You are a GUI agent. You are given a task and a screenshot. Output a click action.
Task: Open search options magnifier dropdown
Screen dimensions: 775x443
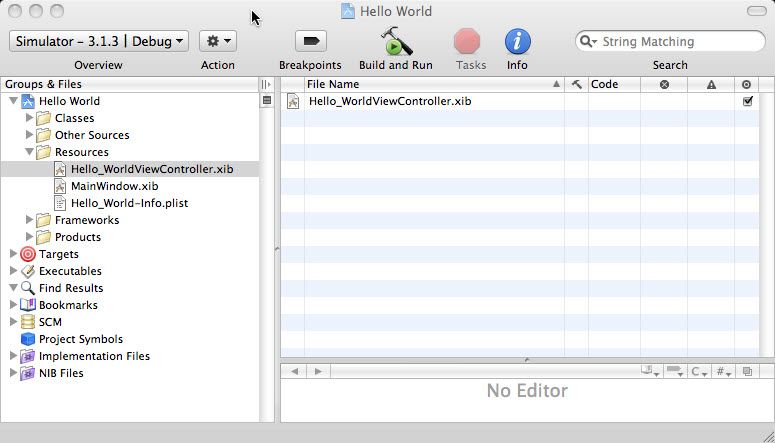(x=588, y=42)
